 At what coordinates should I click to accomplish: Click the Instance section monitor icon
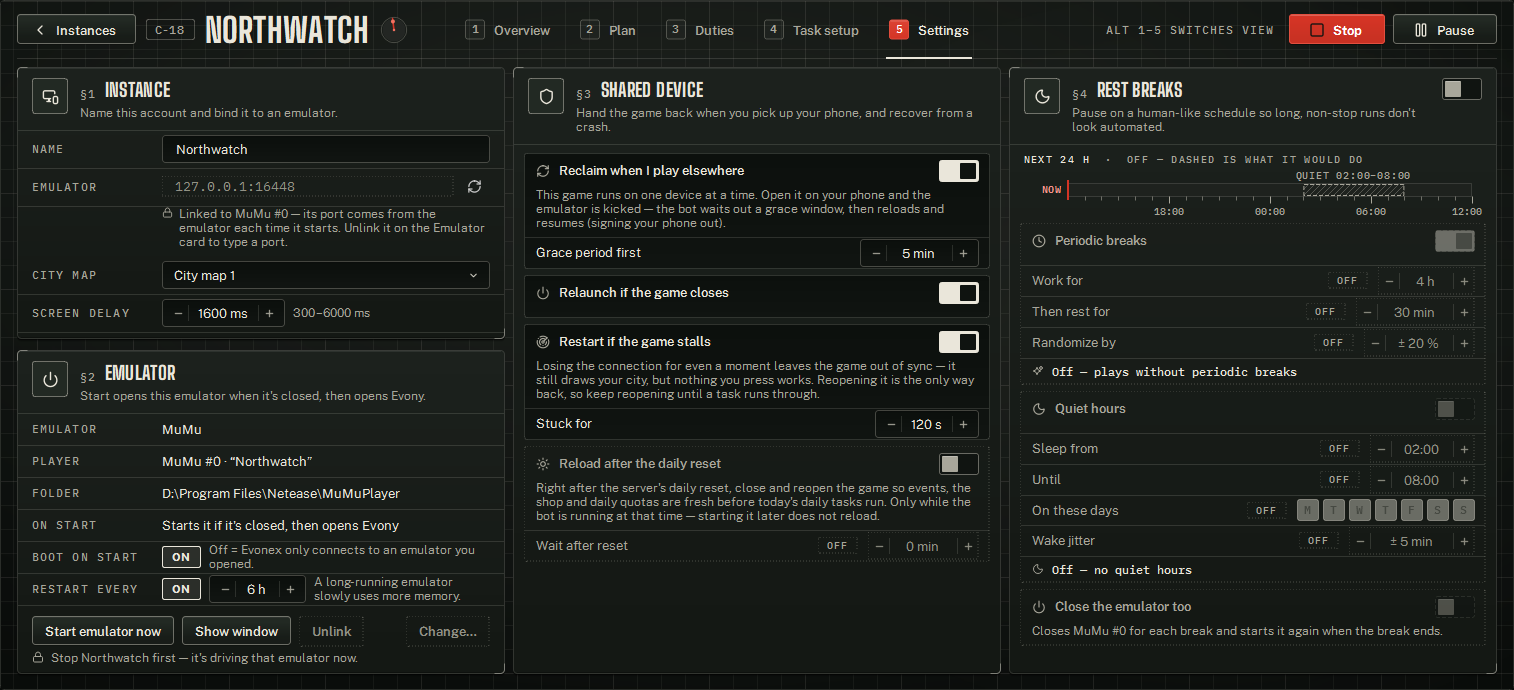click(50, 97)
